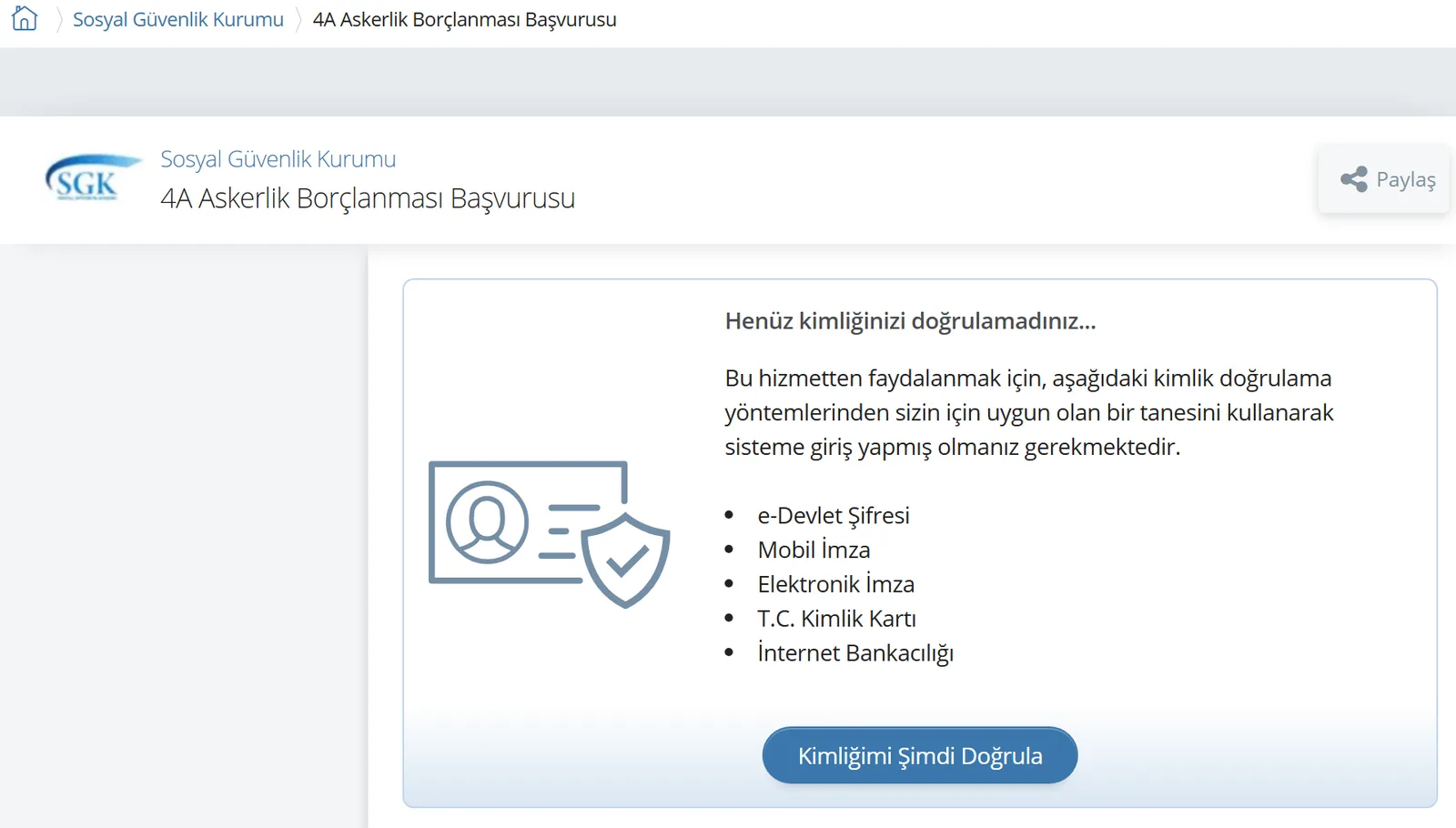
Task: Select the Elektronik İmza list item
Action: 835,584
